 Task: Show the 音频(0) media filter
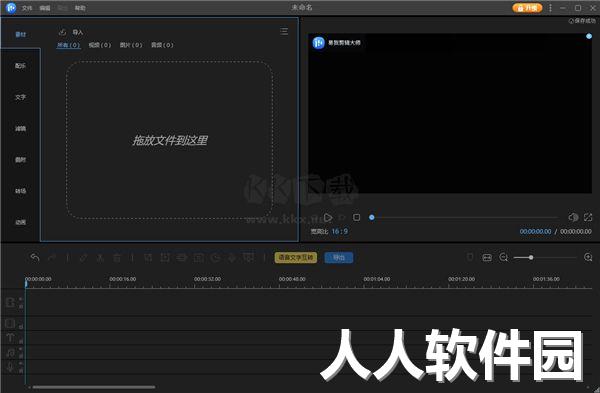coord(162,45)
